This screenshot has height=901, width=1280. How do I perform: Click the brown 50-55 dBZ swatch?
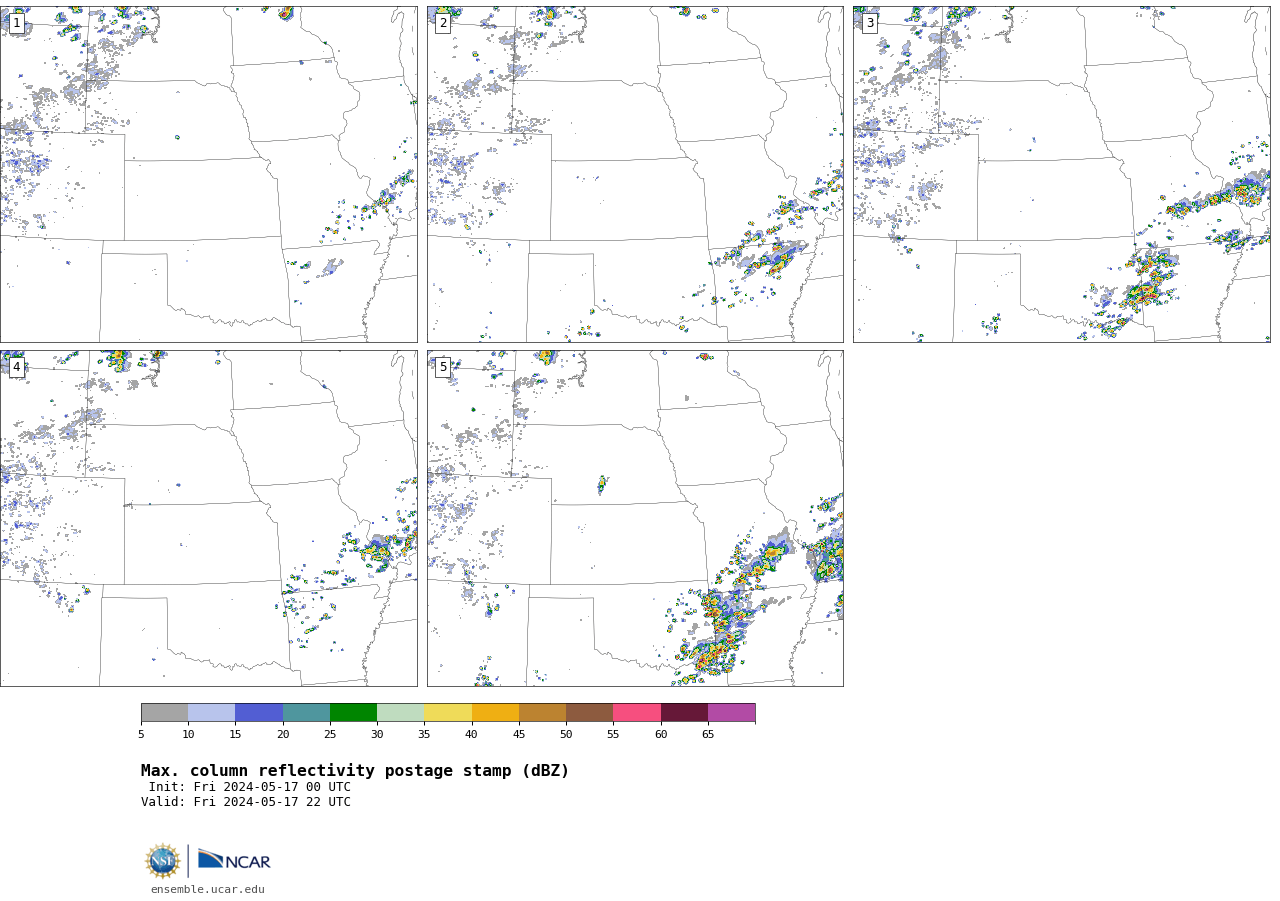pyautogui.click(x=590, y=713)
